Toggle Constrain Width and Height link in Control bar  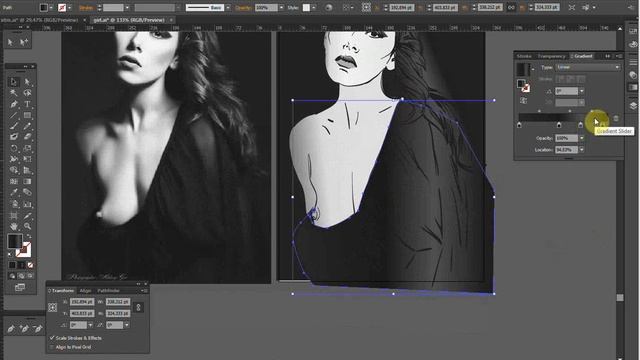[511, 8]
